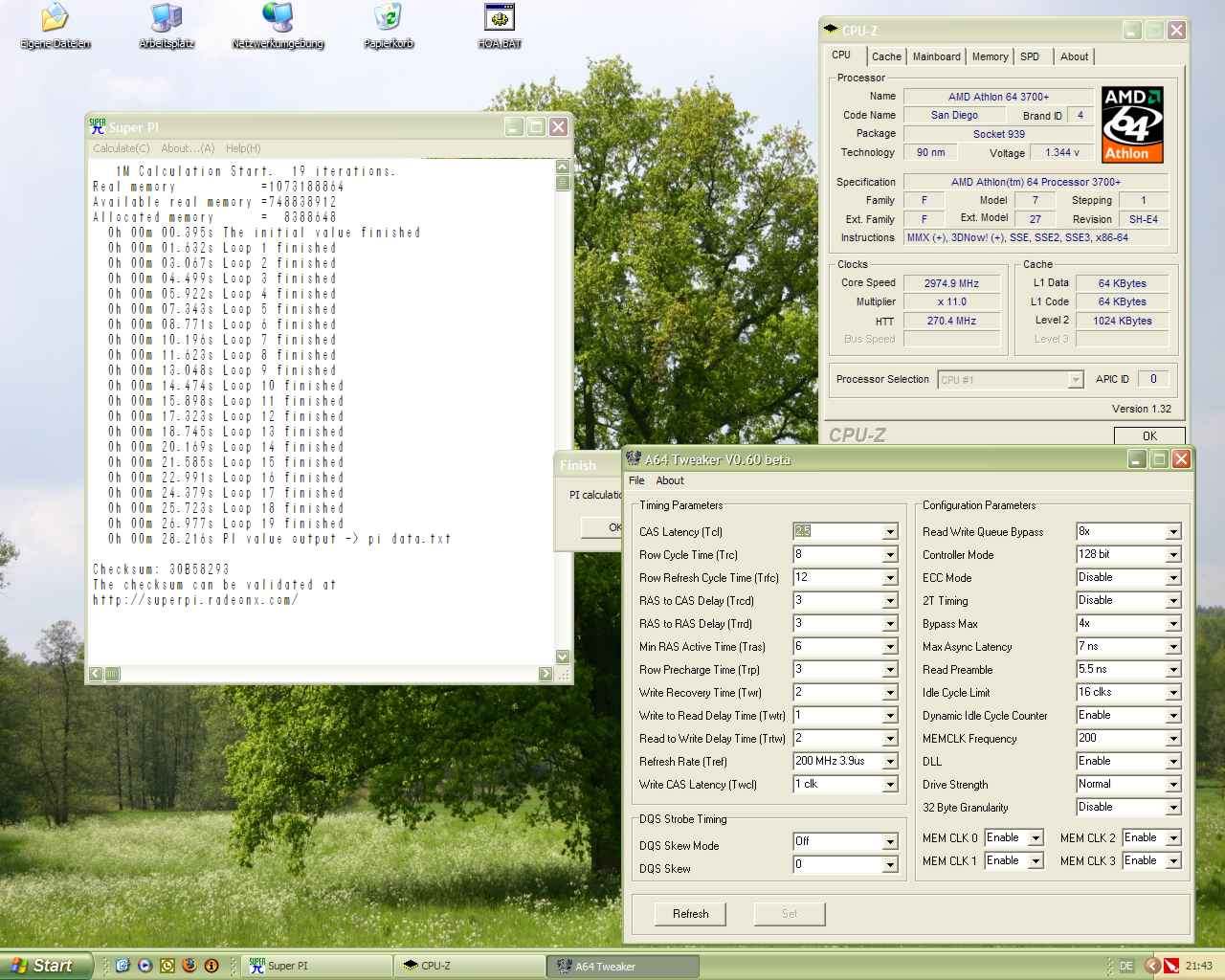1225x980 pixels.
Task: Click the AMD Athlon 64 logo in CPU-Z
Action: click(1132, 124)
